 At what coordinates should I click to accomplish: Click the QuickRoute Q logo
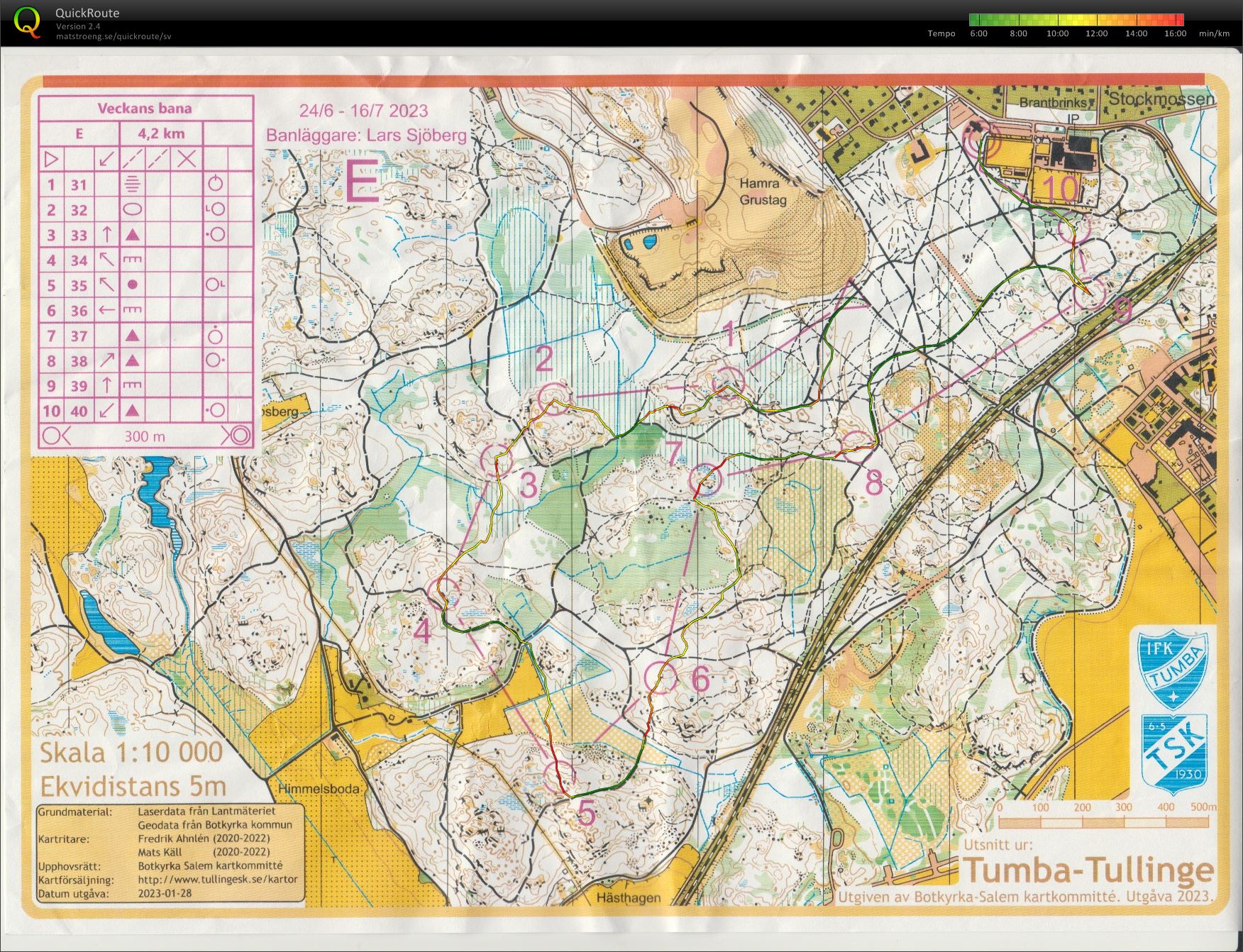pos(28,21)
